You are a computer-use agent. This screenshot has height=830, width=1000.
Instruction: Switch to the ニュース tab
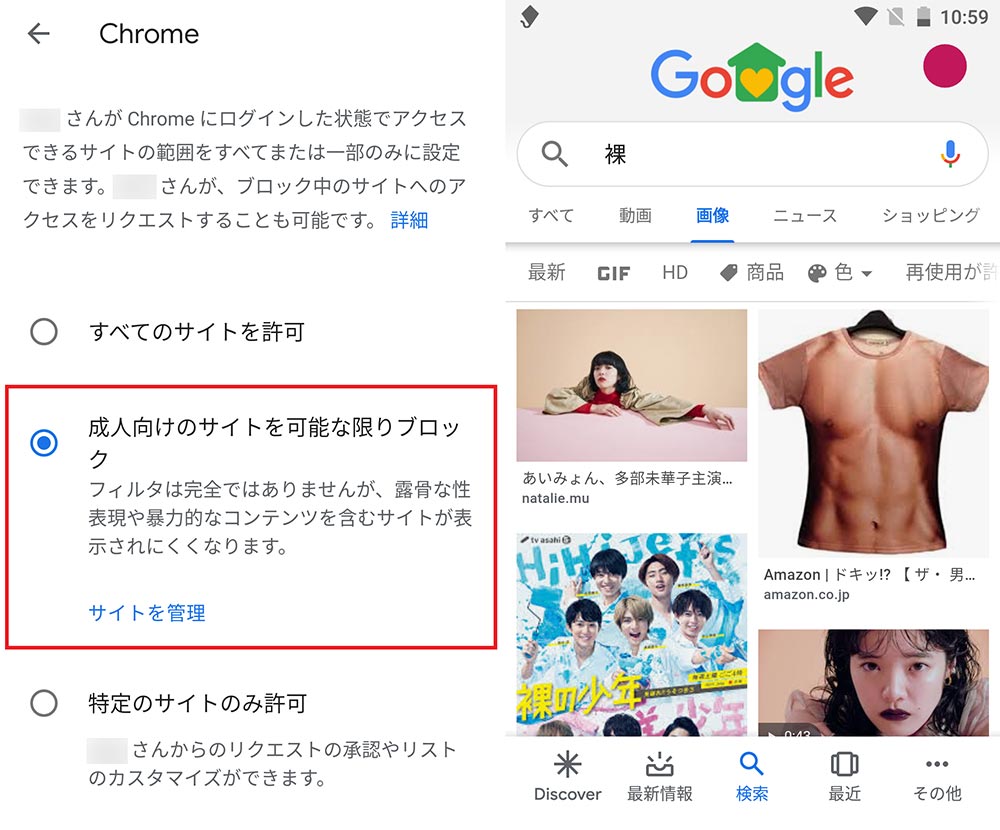805,216
